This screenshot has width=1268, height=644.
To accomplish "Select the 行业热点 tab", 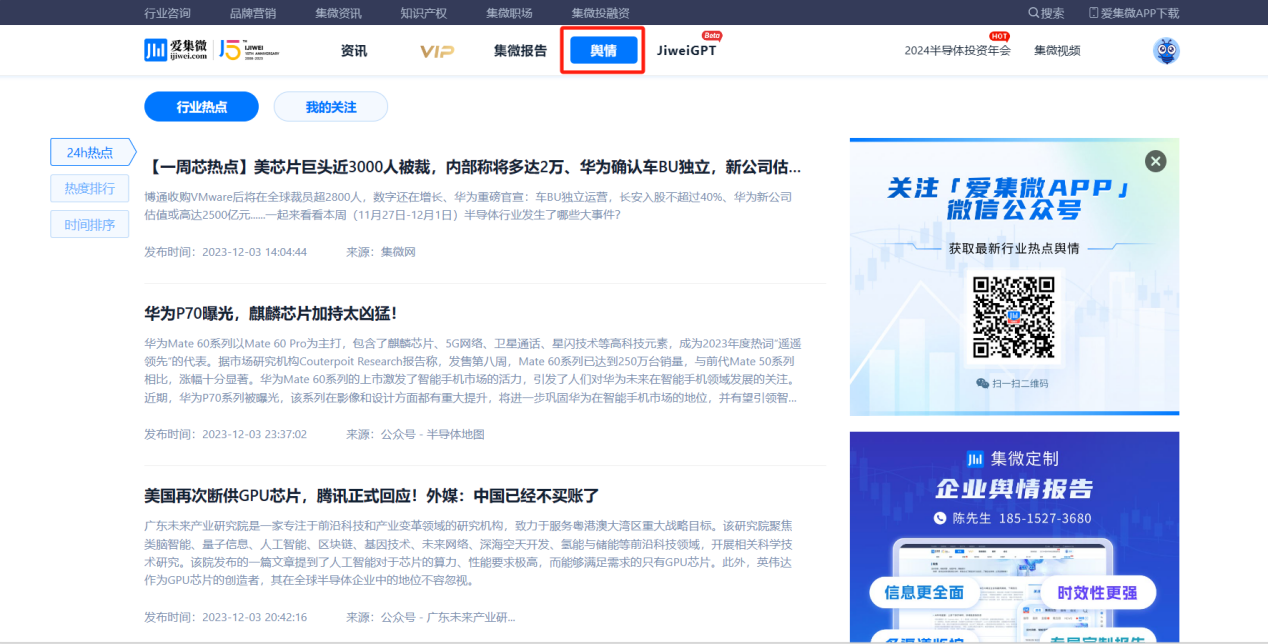I will click(201, 107).
